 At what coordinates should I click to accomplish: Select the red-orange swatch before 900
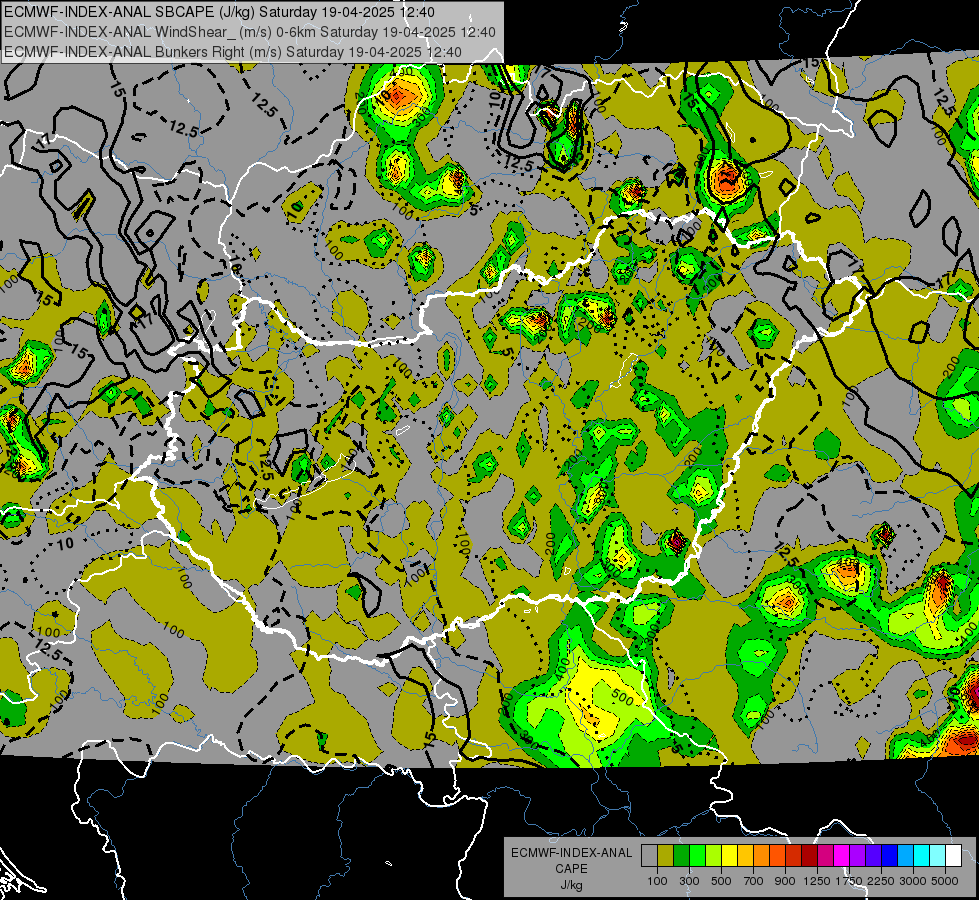click(777, 856)
